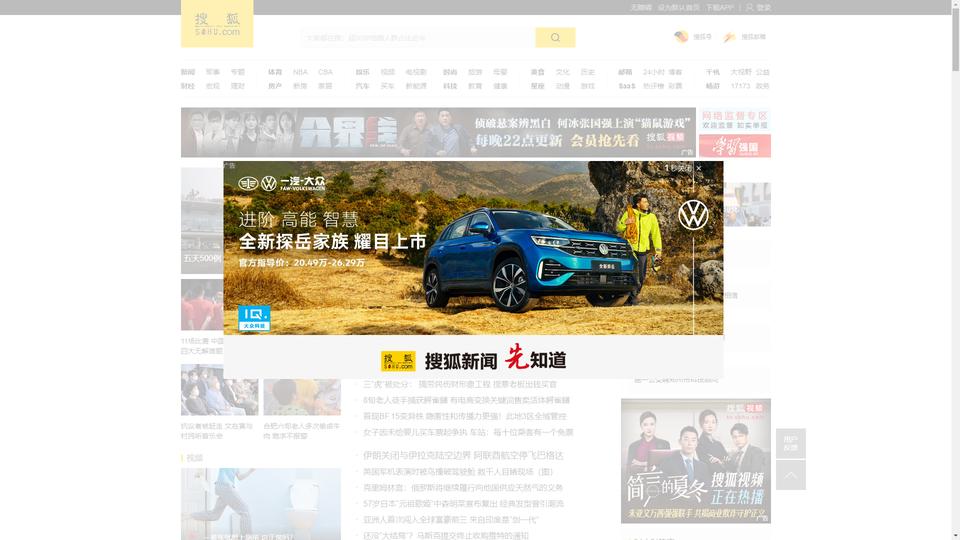
Task: Click 设为默认首页 in the top bar
Action: [x=678, y=7]
